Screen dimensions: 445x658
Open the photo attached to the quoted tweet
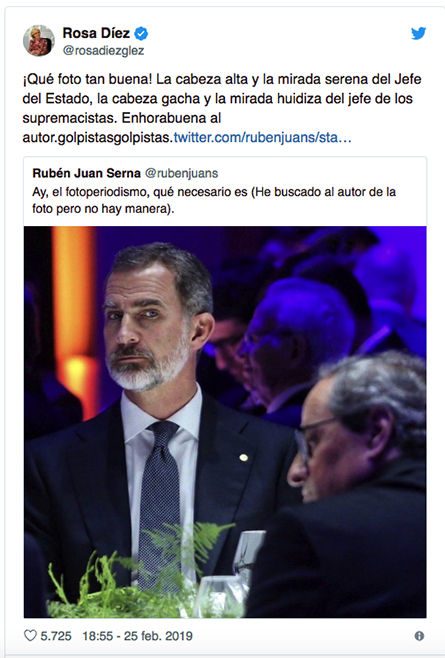point(225,422)
